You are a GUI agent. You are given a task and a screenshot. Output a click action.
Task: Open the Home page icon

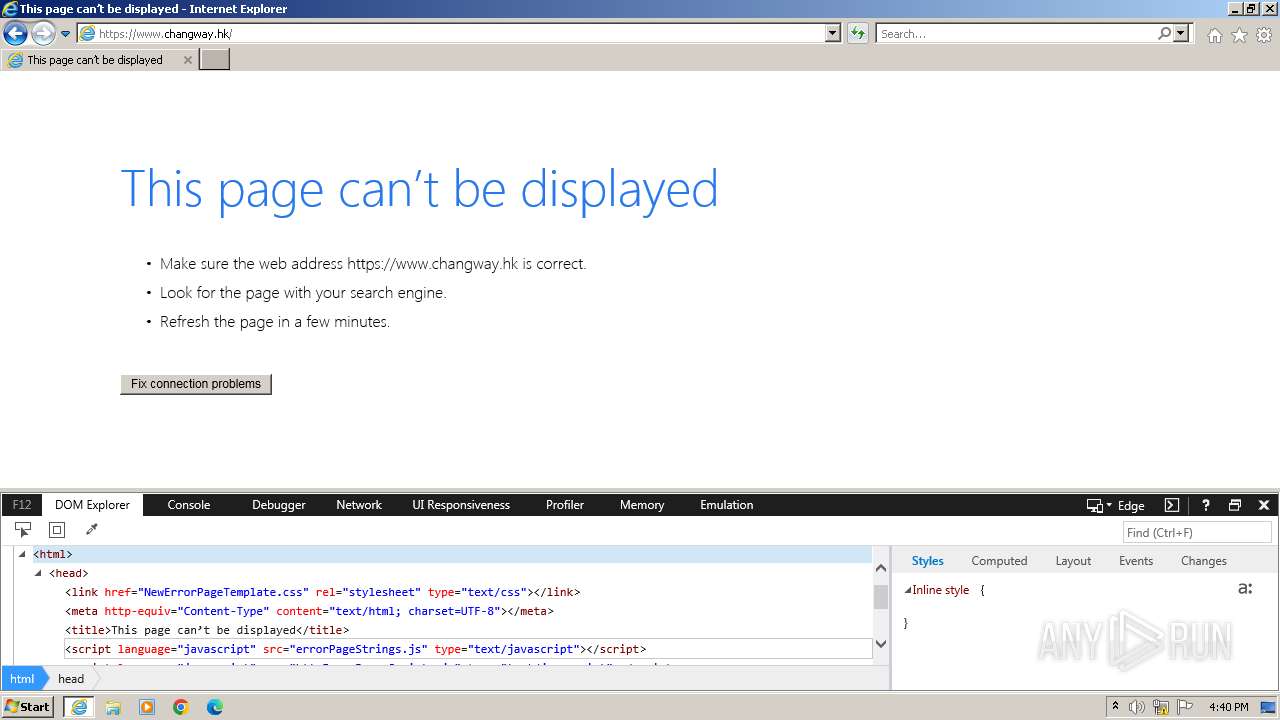[x=1214, y=35]
